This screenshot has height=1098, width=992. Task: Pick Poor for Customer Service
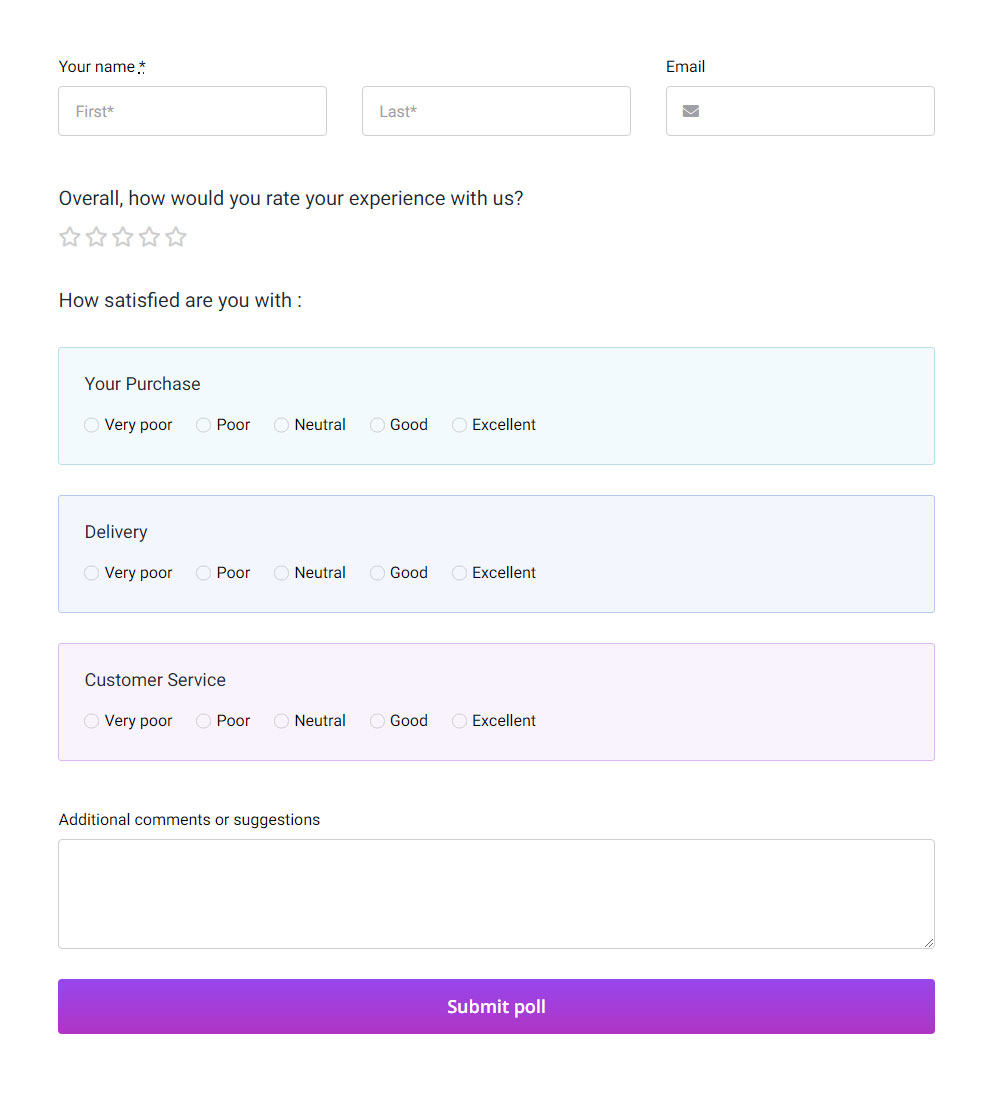click(x=204, y=721)
